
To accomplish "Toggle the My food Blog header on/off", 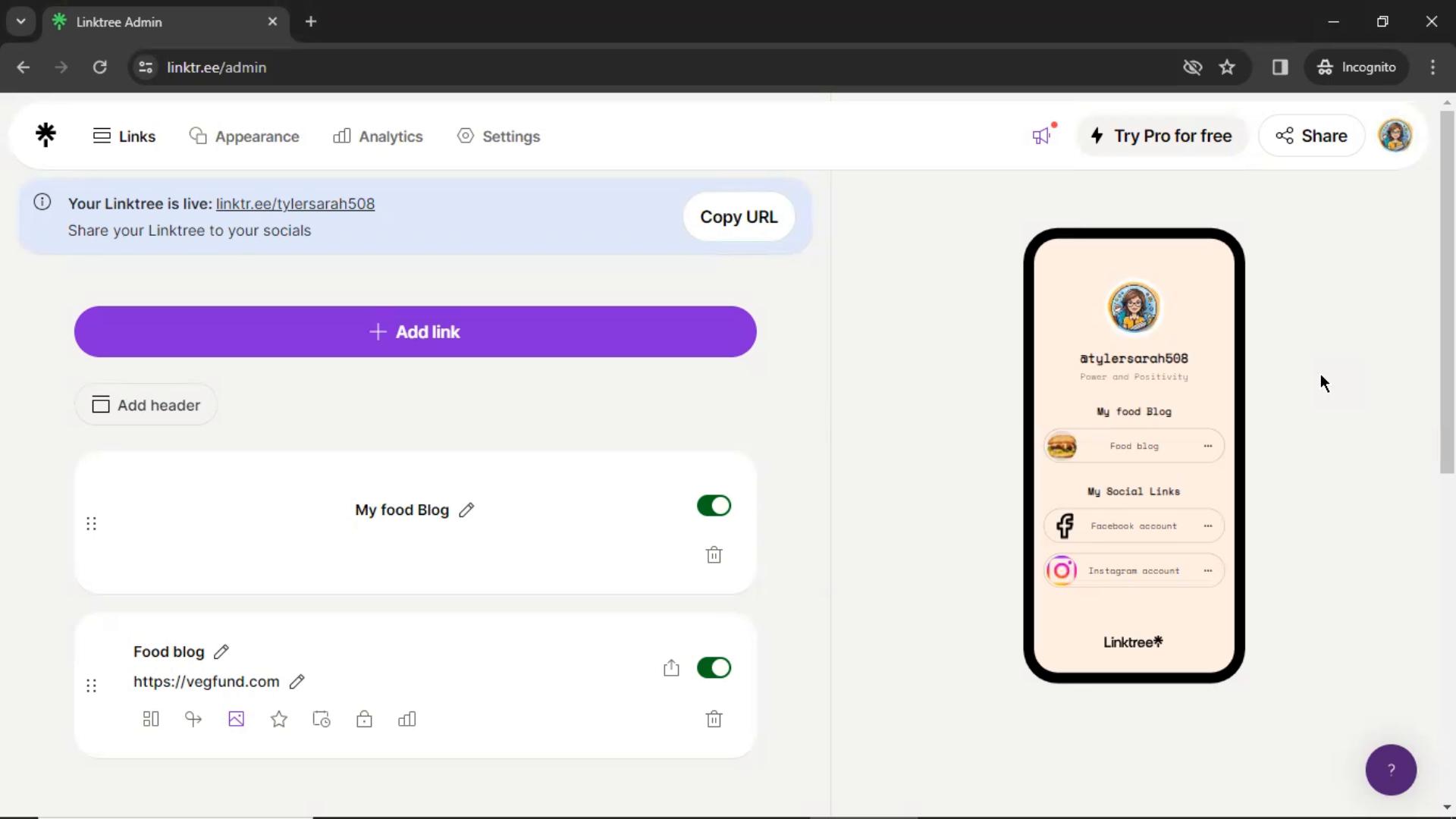I will tap(714, 506).
